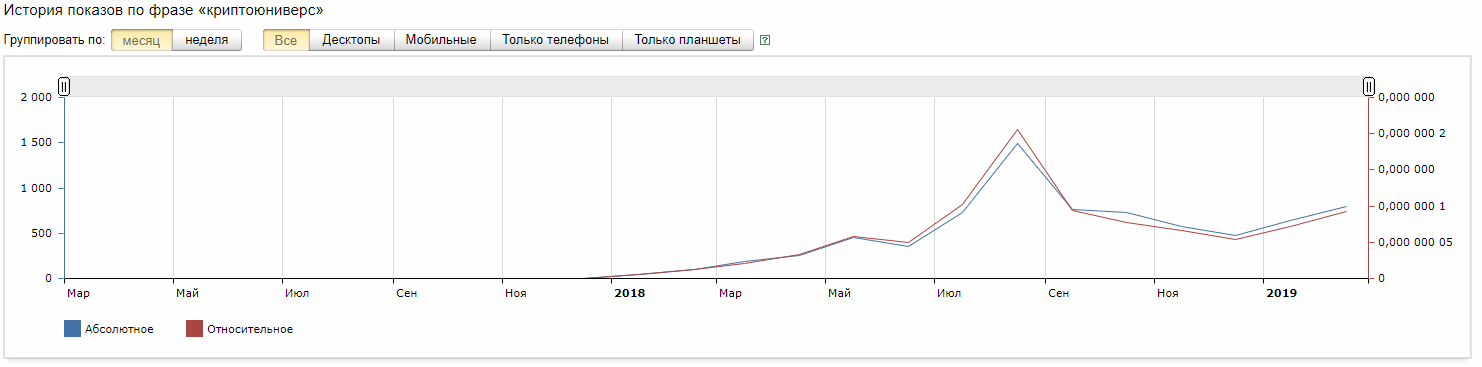Grab the right range slider handle
Image resolution: width=1482 pixels, height=367 pixels.
(1369, 87)
